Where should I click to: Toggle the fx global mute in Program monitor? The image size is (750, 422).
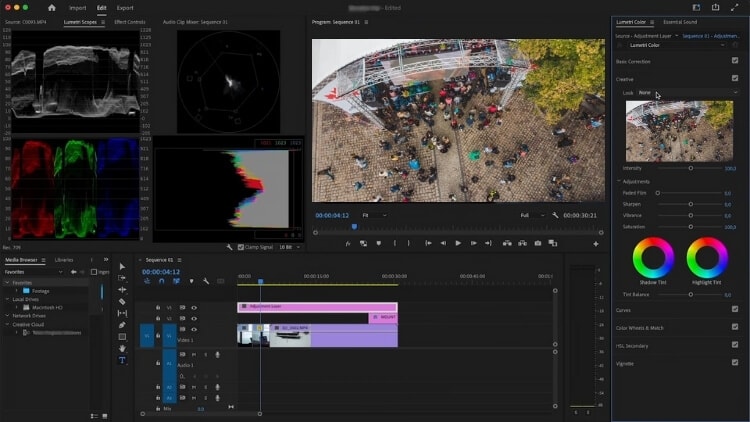348,243
